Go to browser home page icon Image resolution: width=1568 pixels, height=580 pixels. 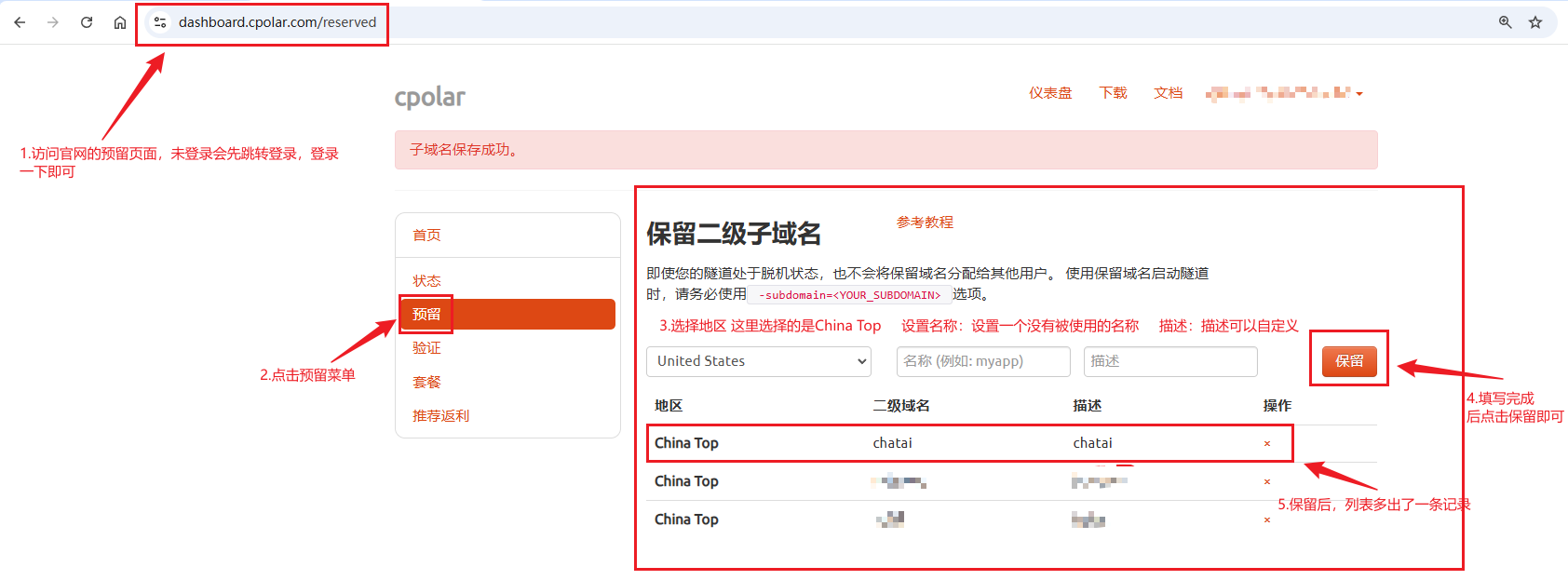[120, 22]
